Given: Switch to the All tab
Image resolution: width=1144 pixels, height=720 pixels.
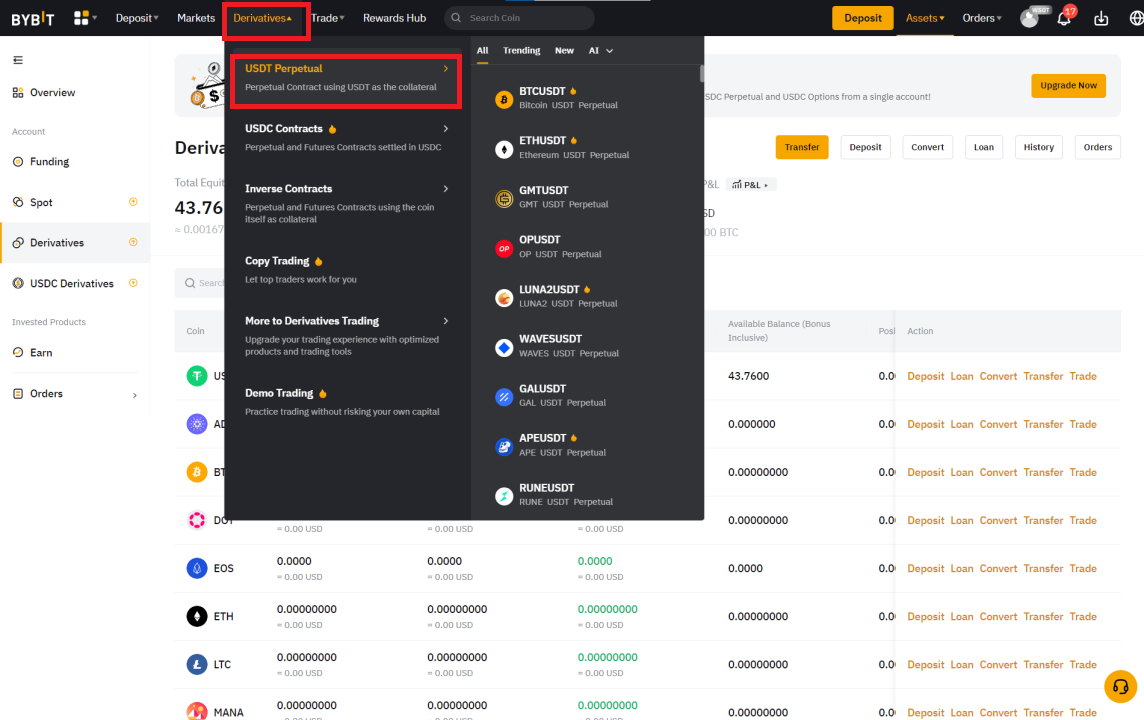Looking at the screenshot, I should click(x=482, y=50).
